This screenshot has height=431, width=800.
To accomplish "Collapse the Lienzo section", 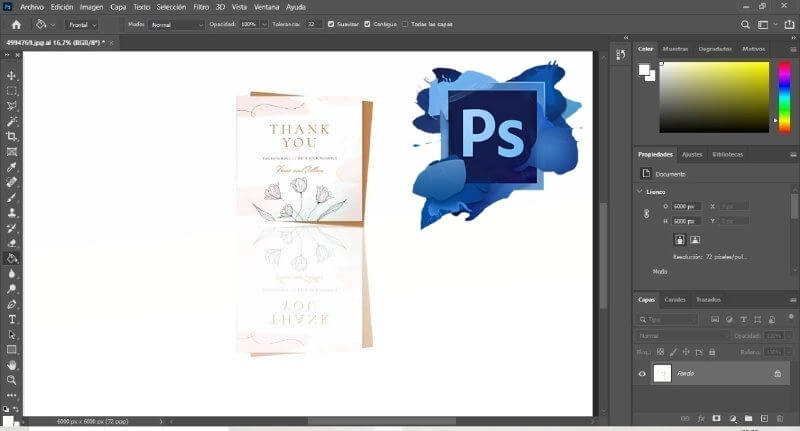I will 640,191.
